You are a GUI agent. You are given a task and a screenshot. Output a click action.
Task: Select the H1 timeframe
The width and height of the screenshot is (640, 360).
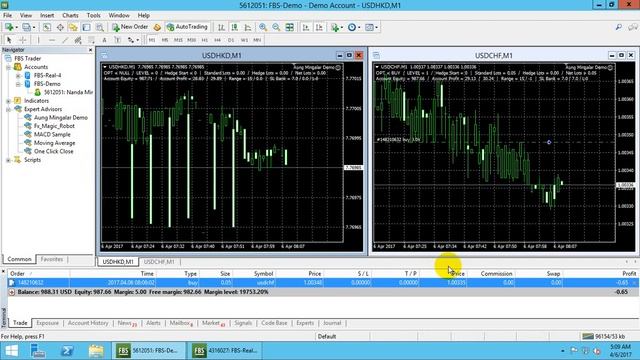pyautogui.click(x=205, y=40)
